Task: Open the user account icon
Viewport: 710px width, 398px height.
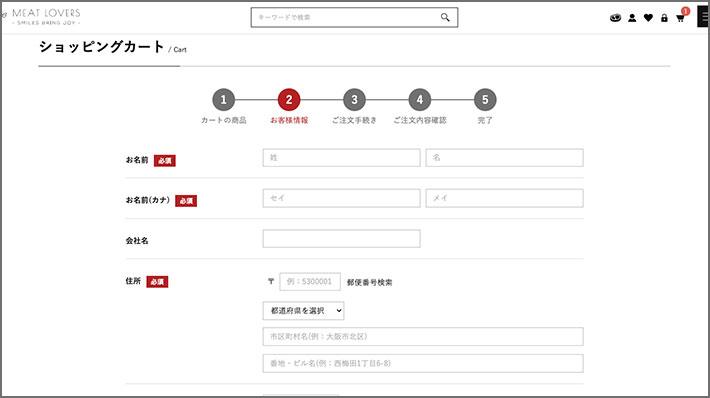Action: click(632, 18)
